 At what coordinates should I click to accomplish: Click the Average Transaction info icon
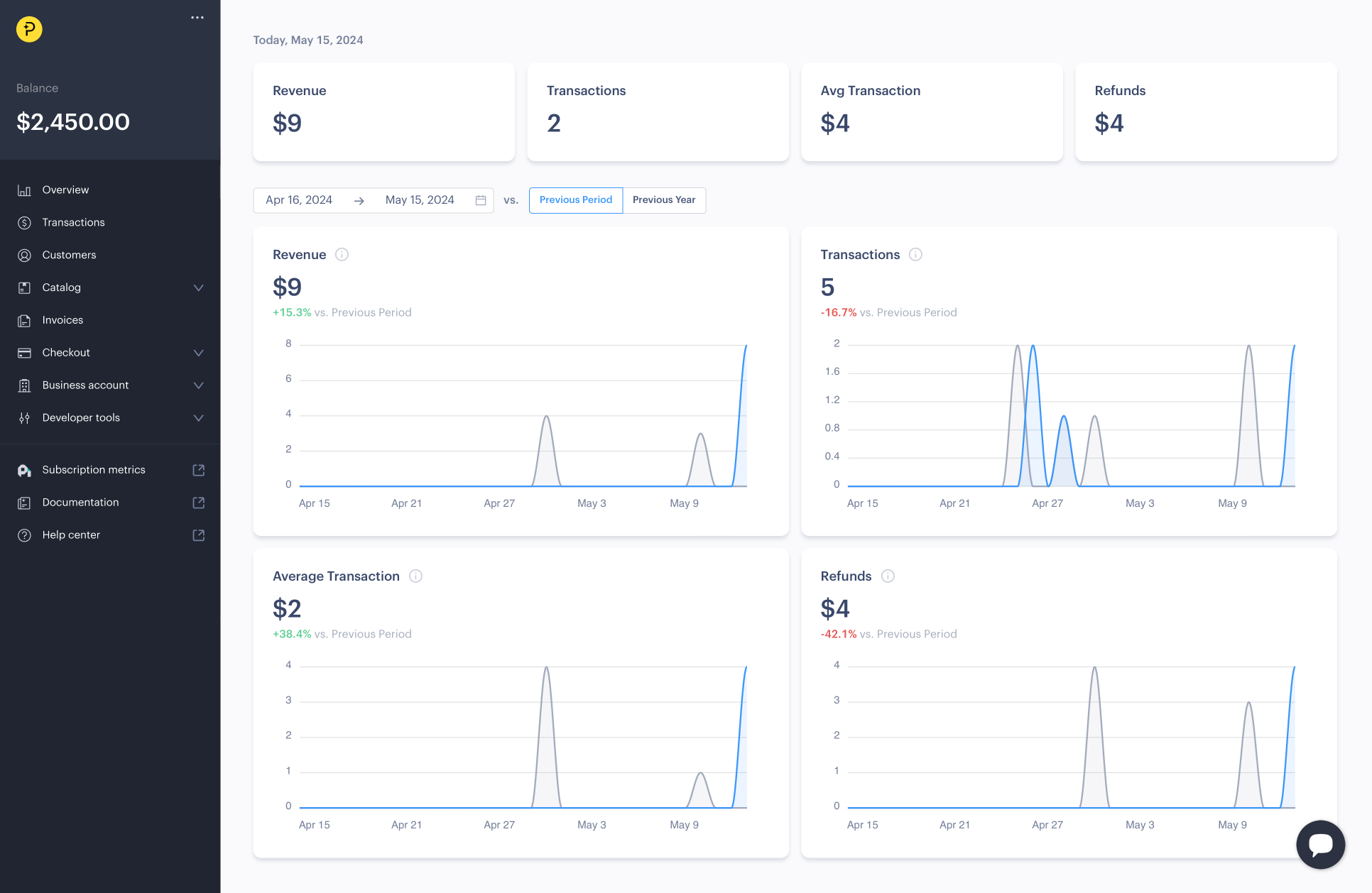click(415, 576)
